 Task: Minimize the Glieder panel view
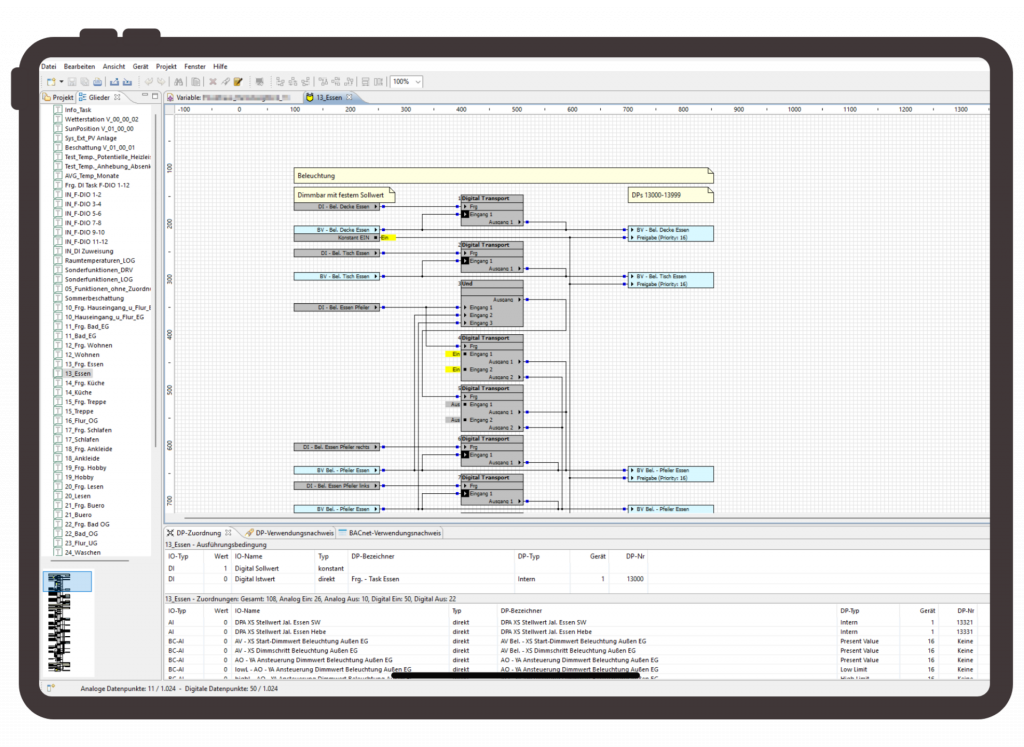pyautogui.click(x=143, y=97)
